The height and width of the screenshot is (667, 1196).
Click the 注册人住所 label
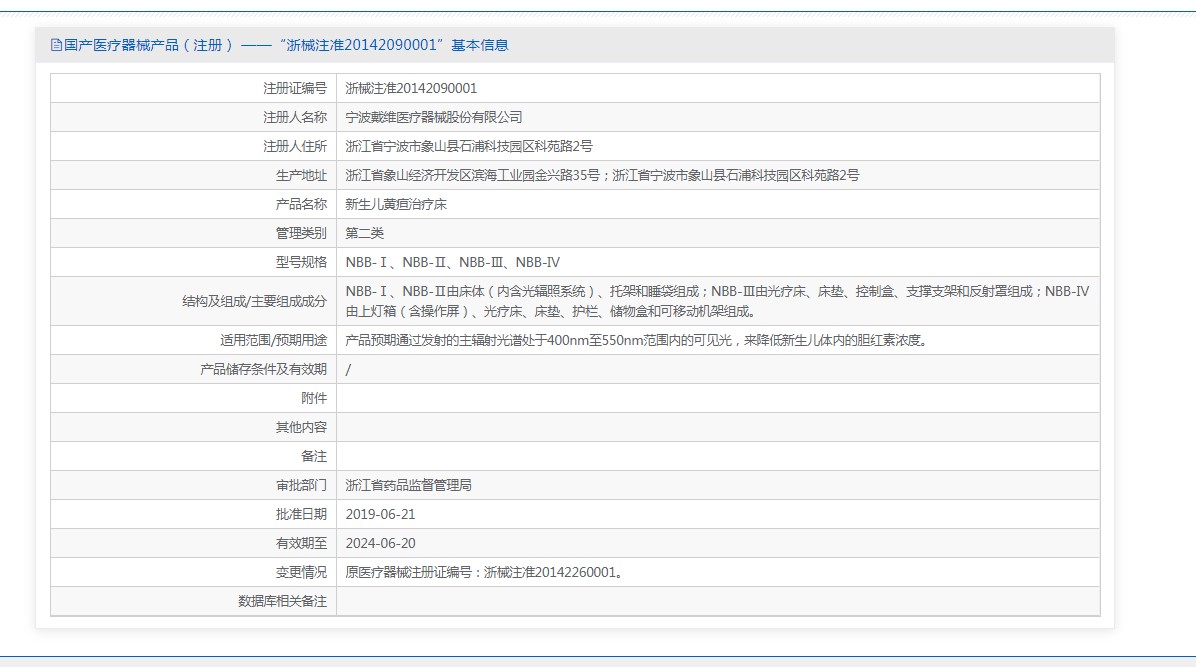click(295, 147)
